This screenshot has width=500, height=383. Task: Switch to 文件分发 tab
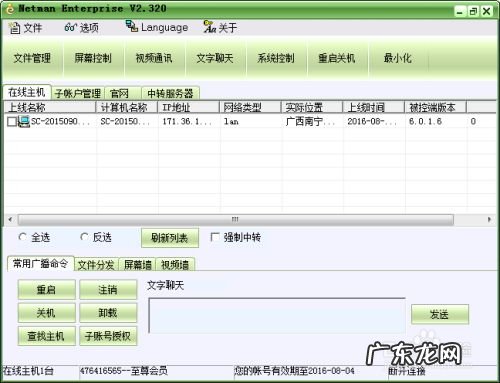pyautogui.click(x=96, y=265)
